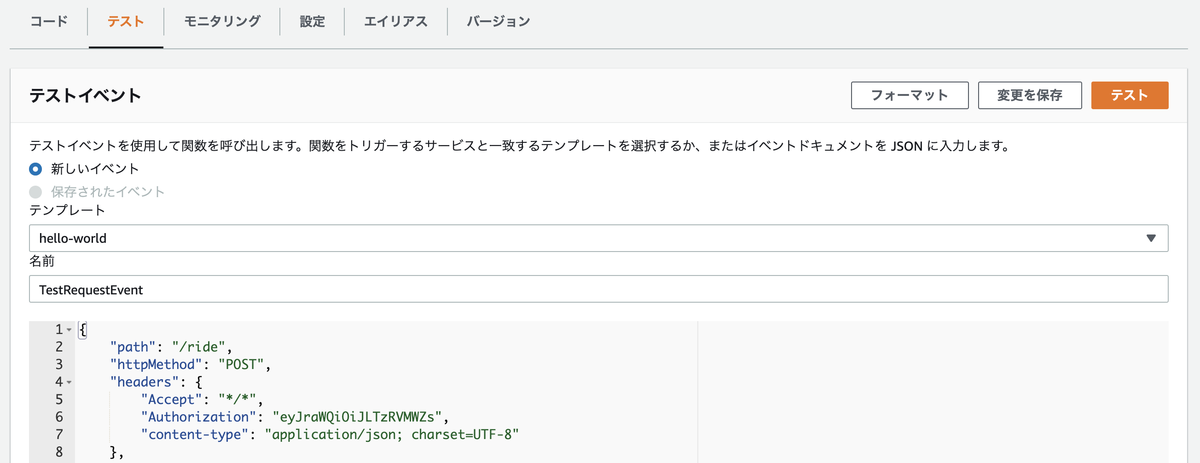This screenshot has width=1200, height=463.
Task: Click the 変更を保存 button
Action: pos(1030,95)
